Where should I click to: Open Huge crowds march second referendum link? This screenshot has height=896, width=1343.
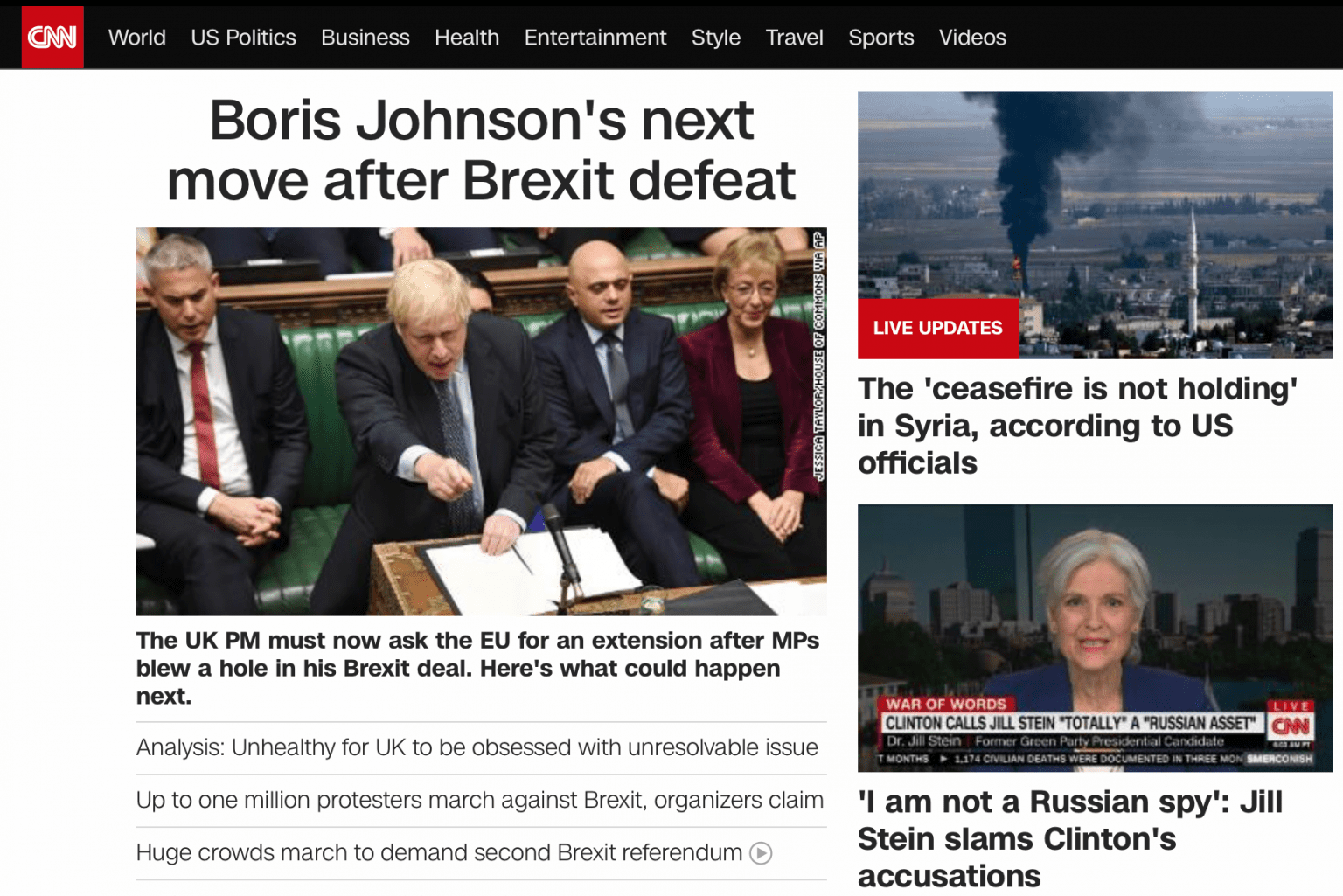(x=439, y=852)
